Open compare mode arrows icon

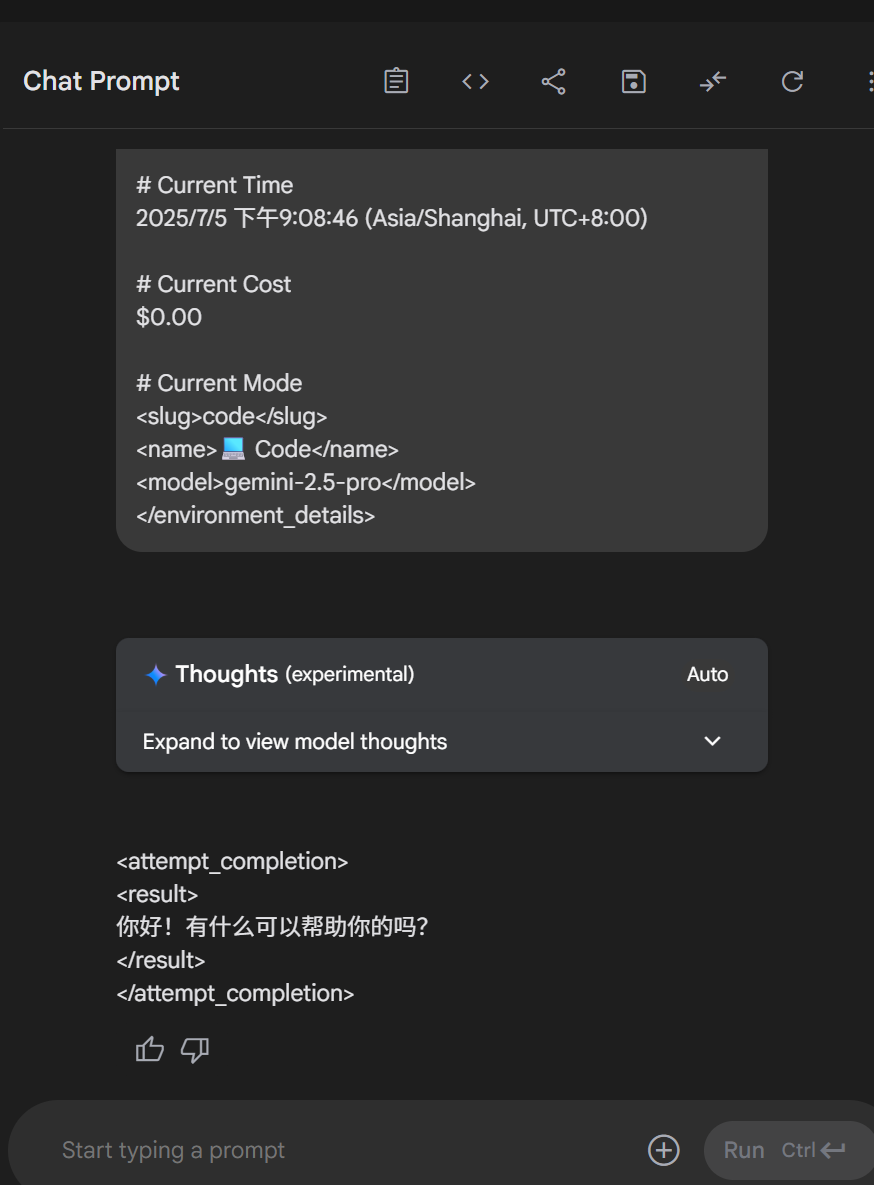(713, 81)
